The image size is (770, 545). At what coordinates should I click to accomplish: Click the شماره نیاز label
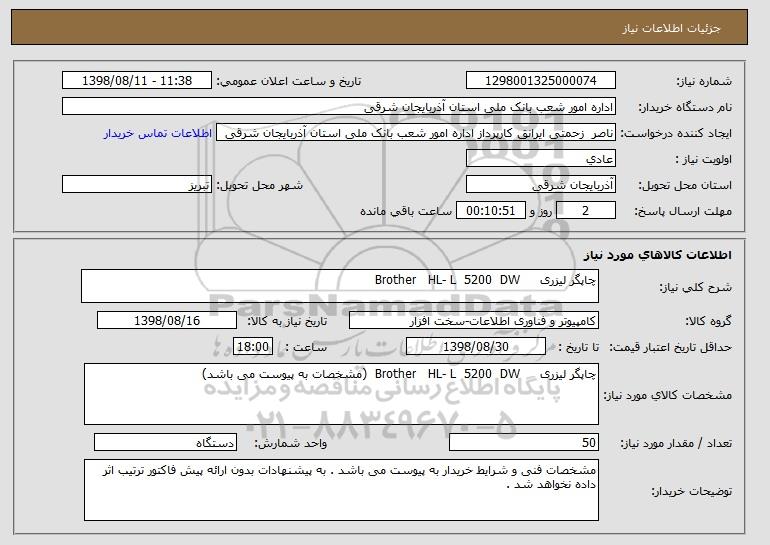click(704, 82)
